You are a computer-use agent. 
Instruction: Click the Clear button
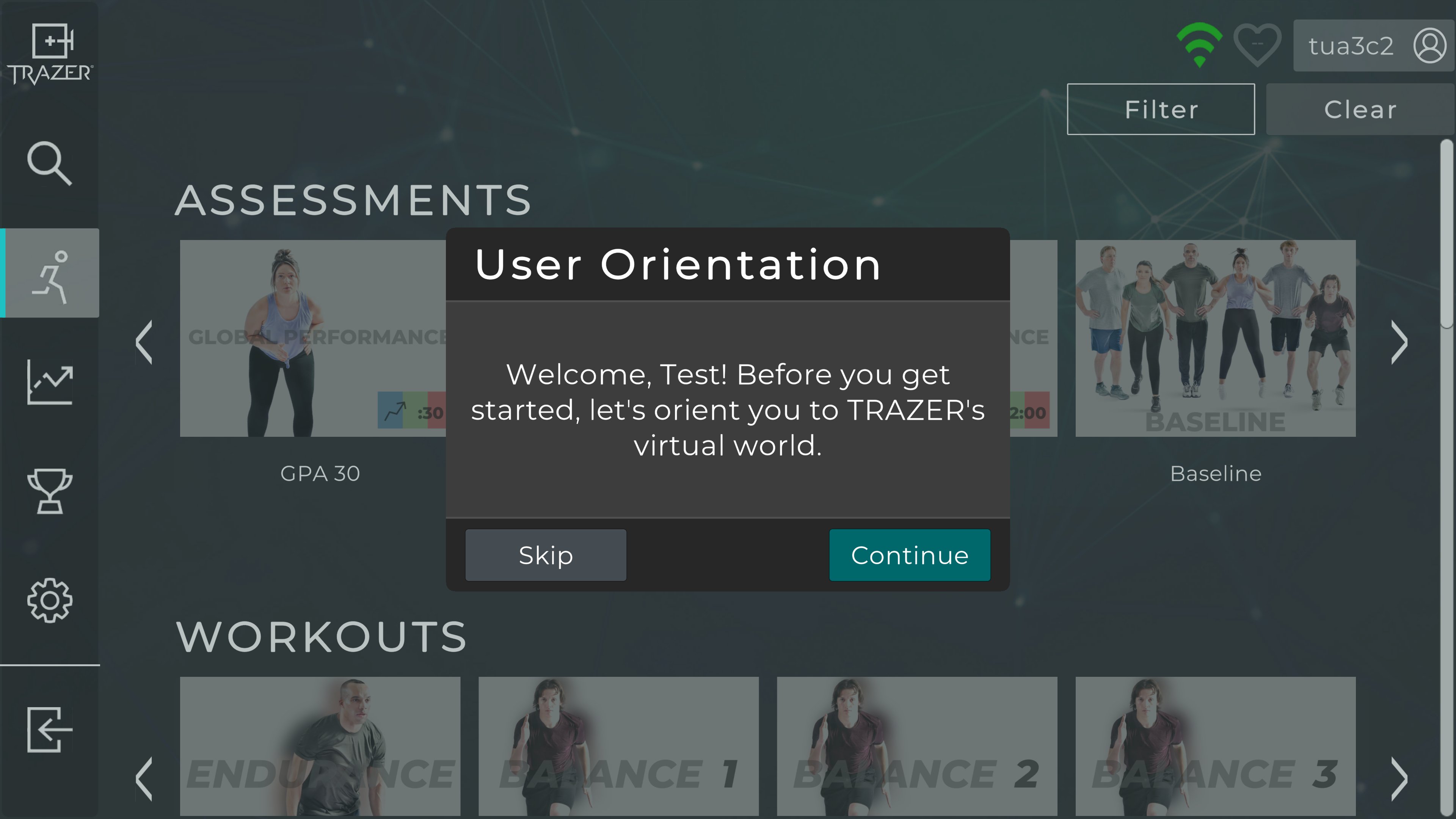[x=1360, y=109]
